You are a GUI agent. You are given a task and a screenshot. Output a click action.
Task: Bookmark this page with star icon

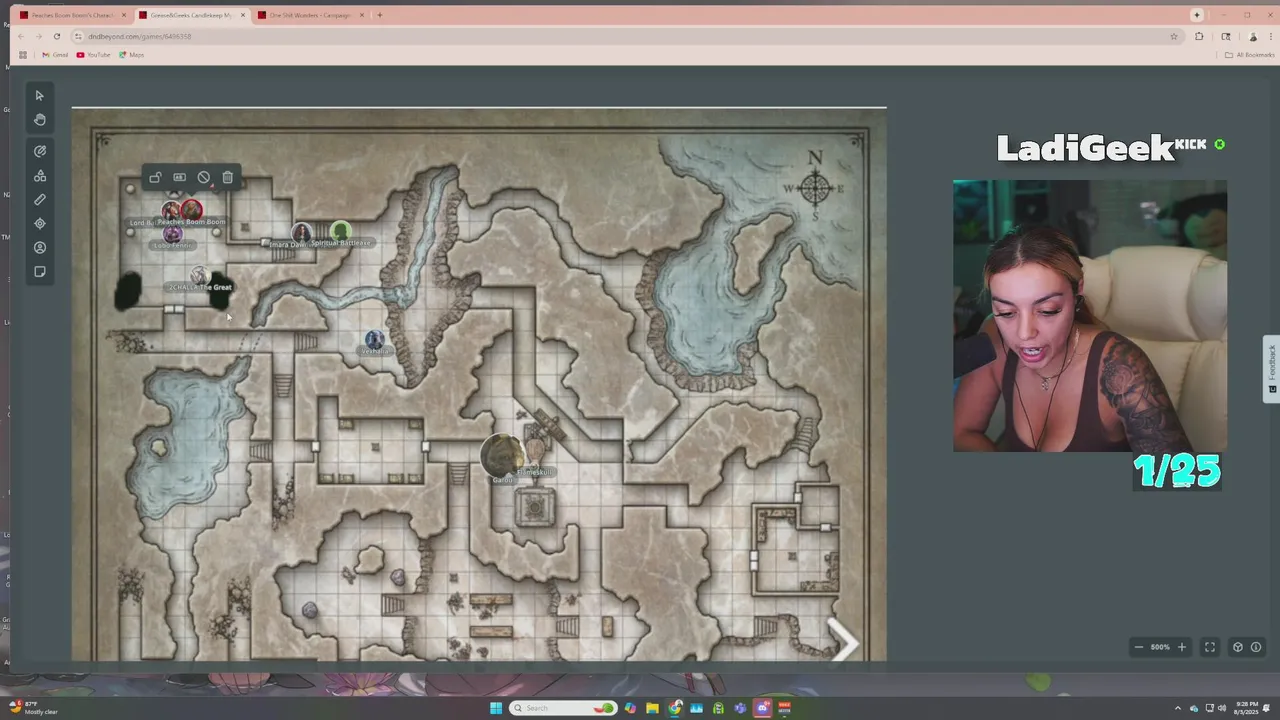1174,36
